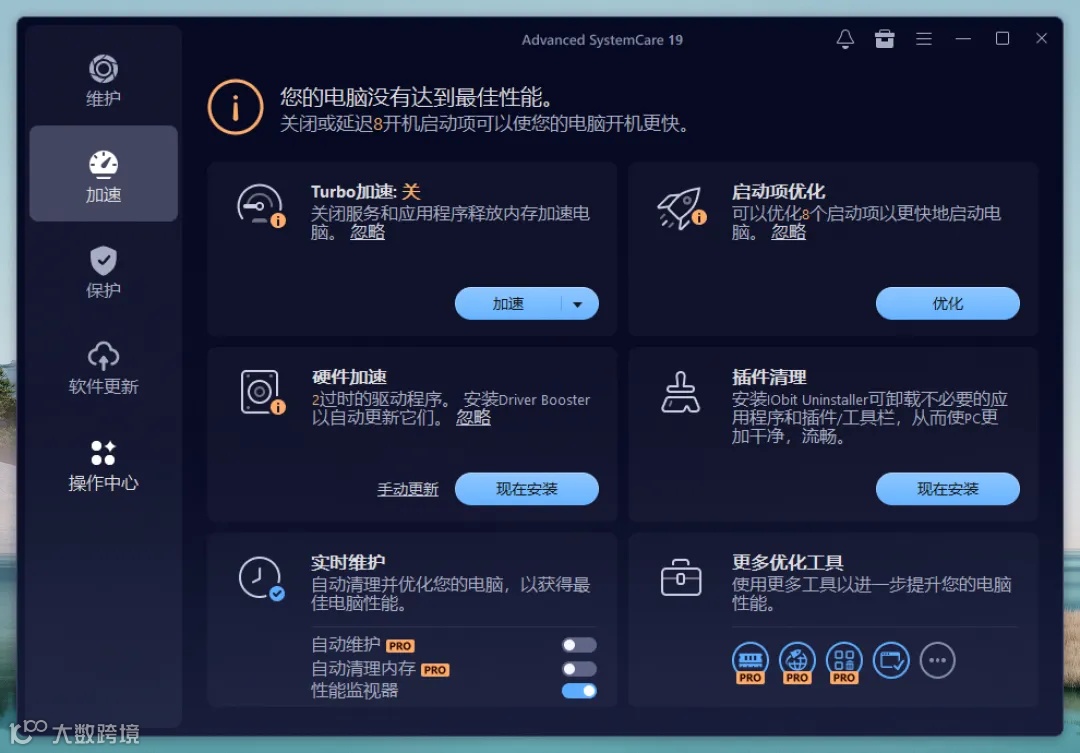The image size is (1080, 753).
Task: Go to the 操作中心 sidebar tab
Action: tap(103, 464)
